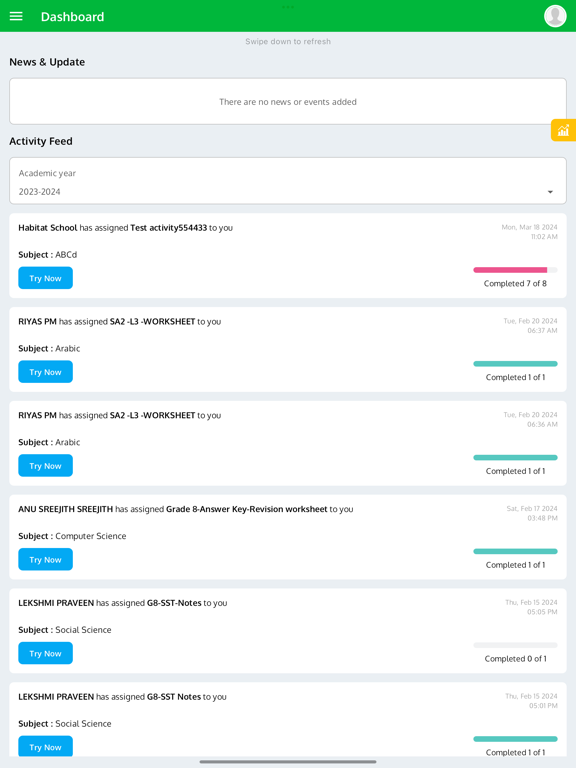The height and width of the screenshot is (768, 576).
Task: Click the pink progress bar for Test activity554433
Action: click(x=515, y=270)
